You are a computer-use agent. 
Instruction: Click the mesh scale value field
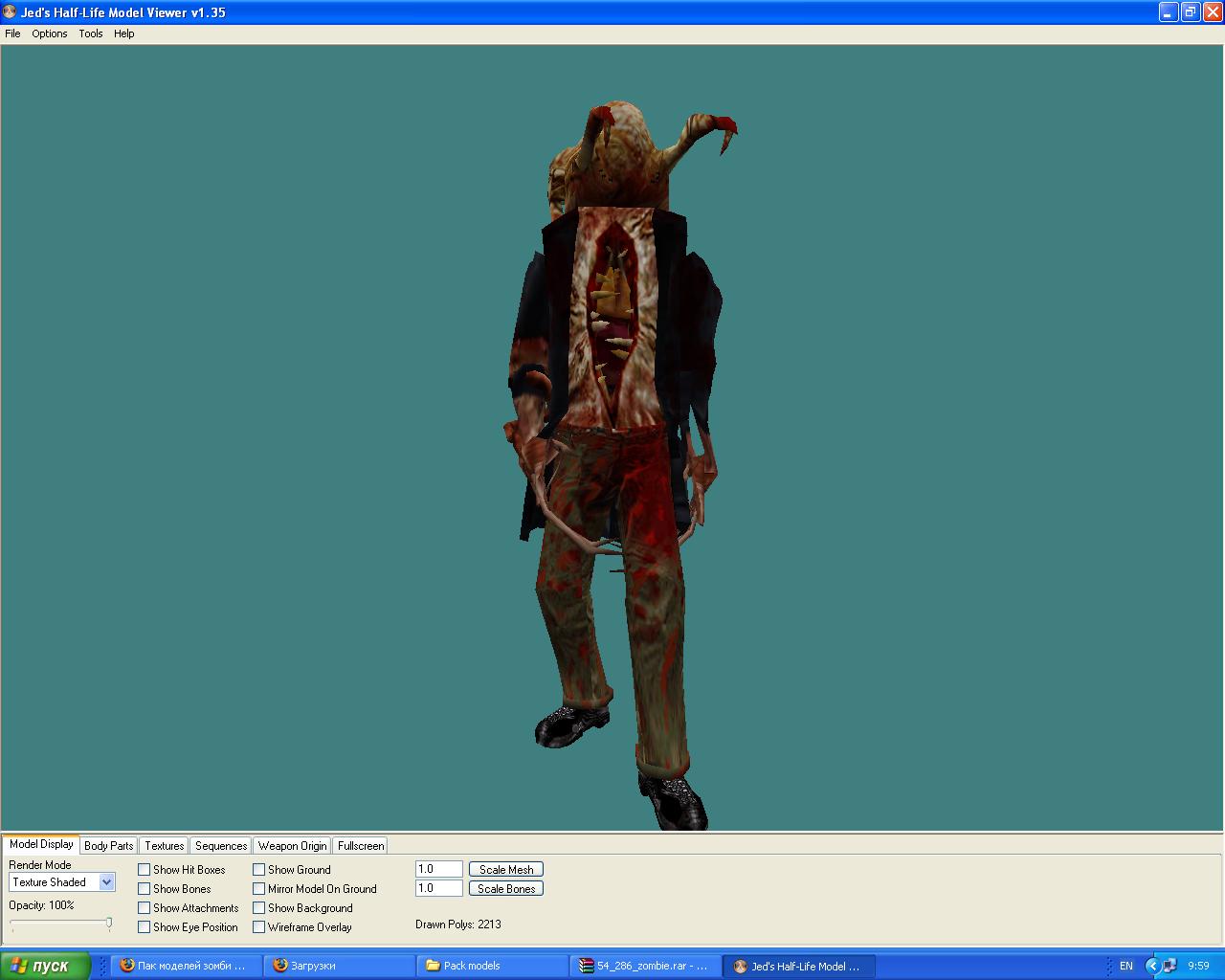click(439, 869)
